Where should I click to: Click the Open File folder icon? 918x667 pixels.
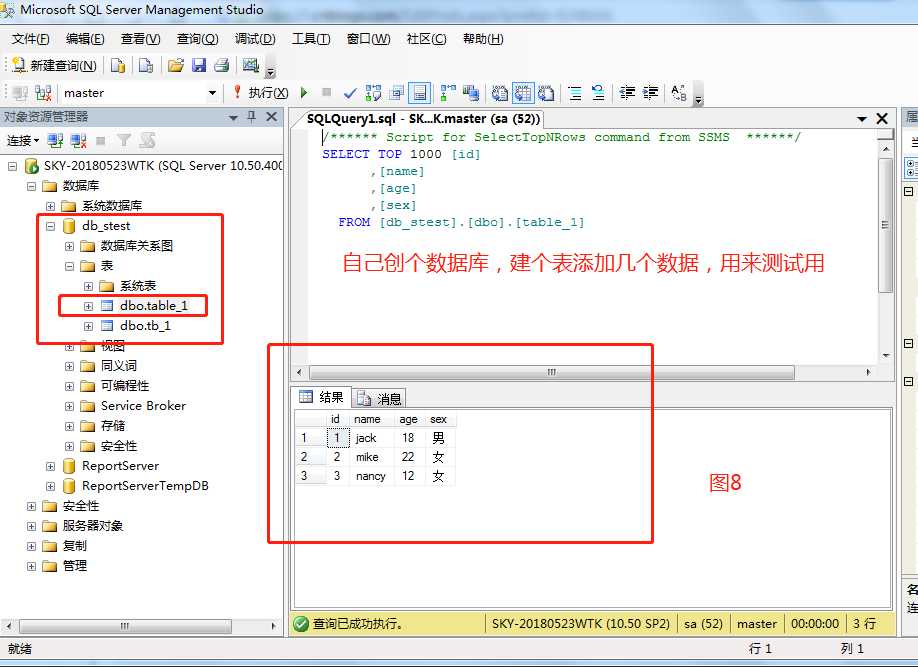[x=176, y=66]
